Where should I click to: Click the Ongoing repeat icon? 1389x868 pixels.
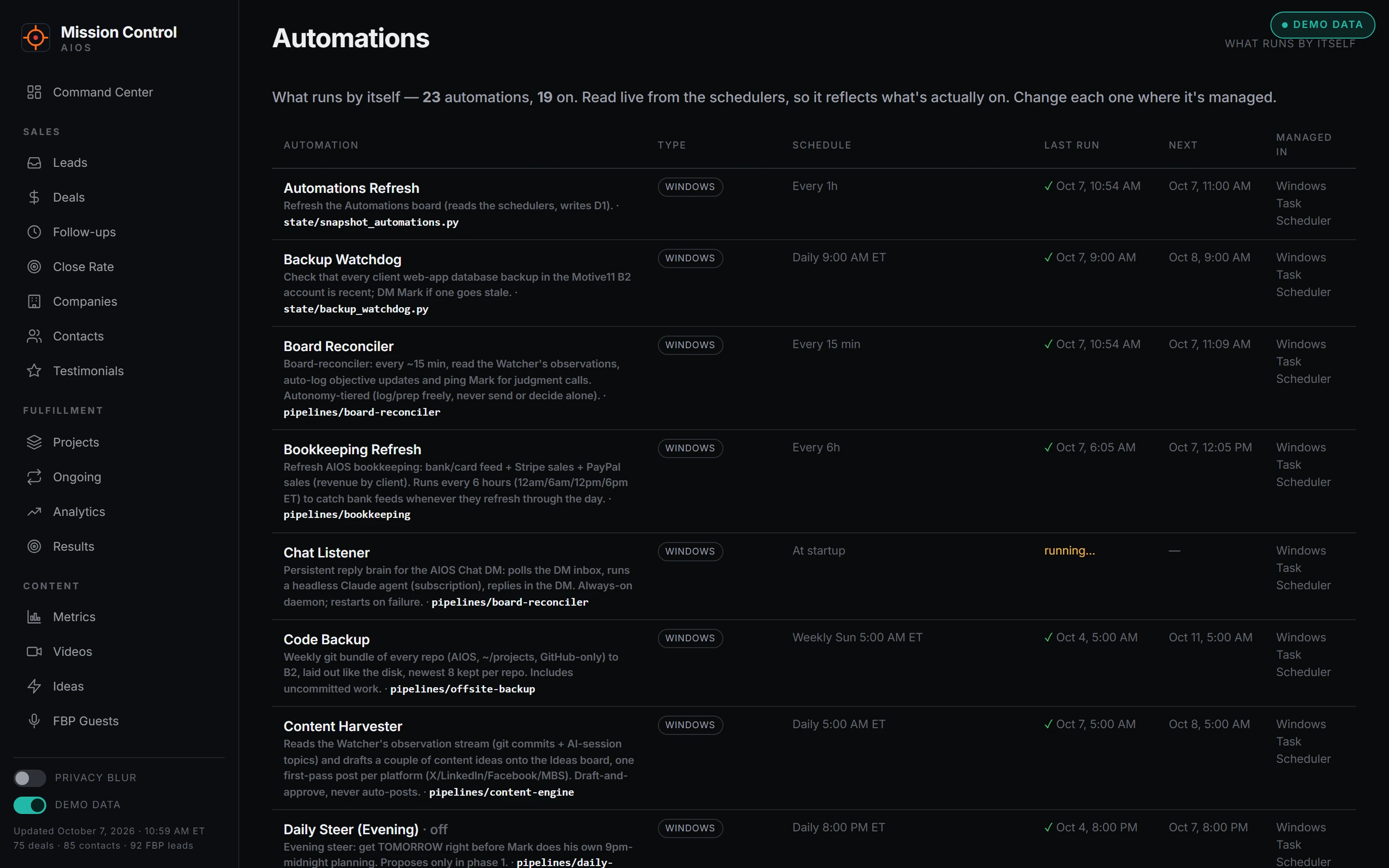point(34,477)
